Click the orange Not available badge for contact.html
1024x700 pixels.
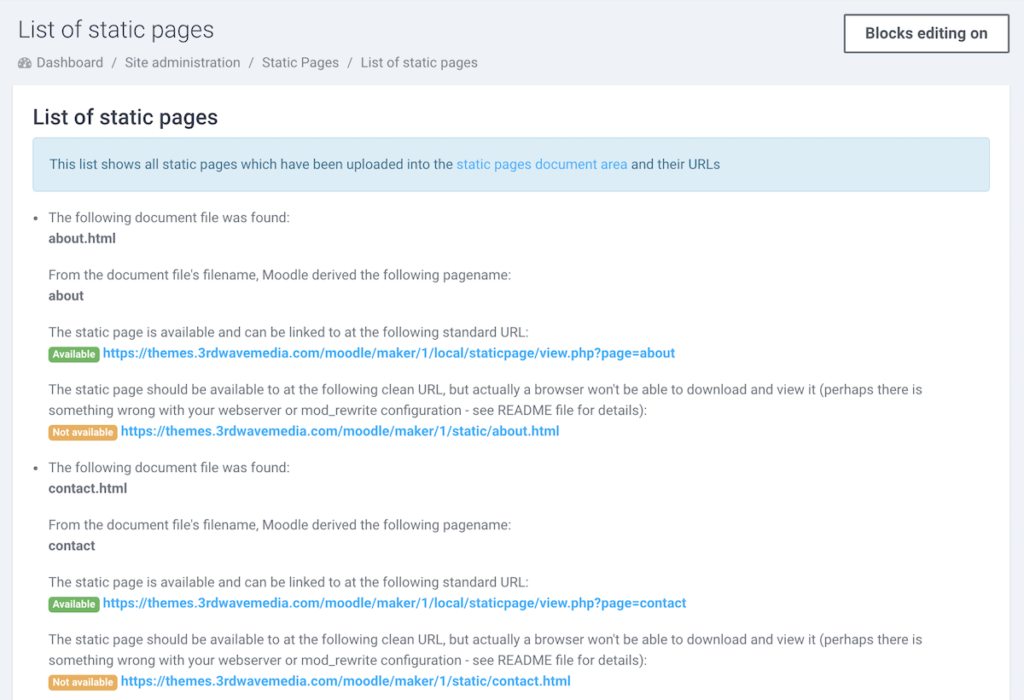[82, 682]
